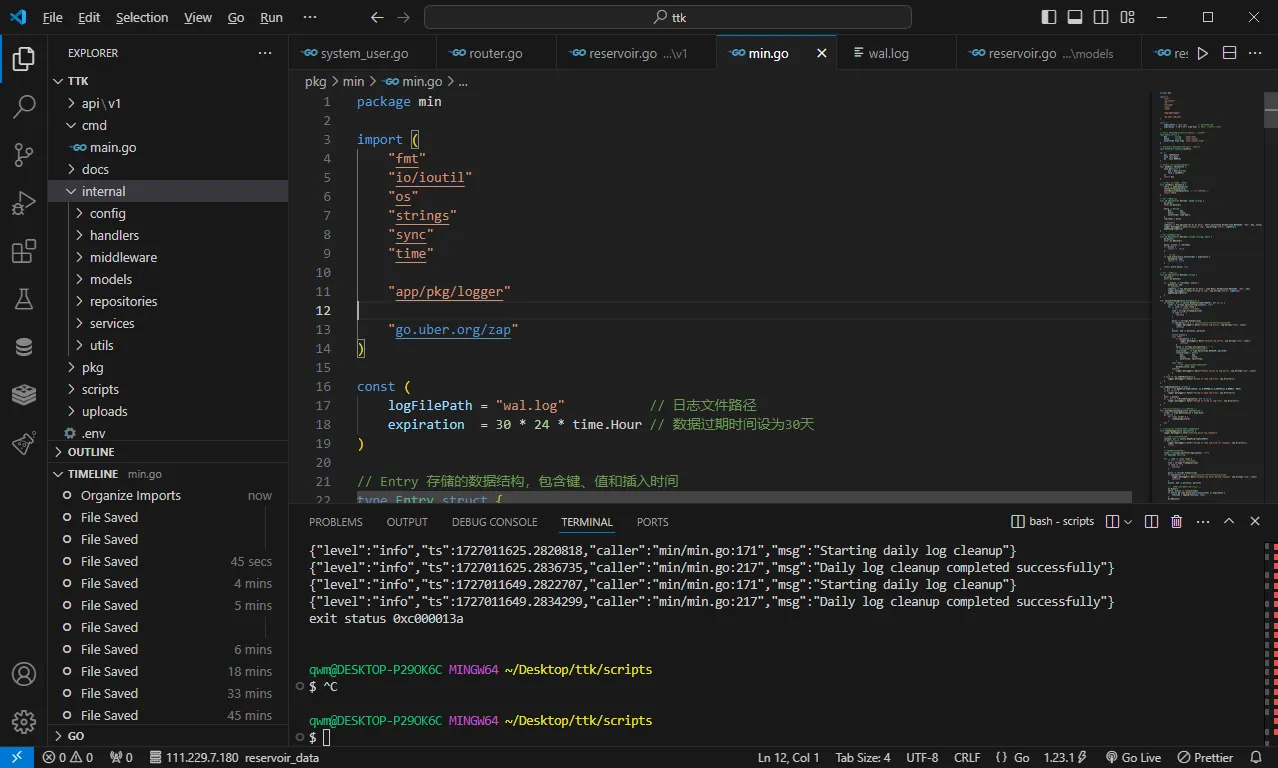Open the Source Control view
Screen dimensions: 1278x768
point(23,154)
